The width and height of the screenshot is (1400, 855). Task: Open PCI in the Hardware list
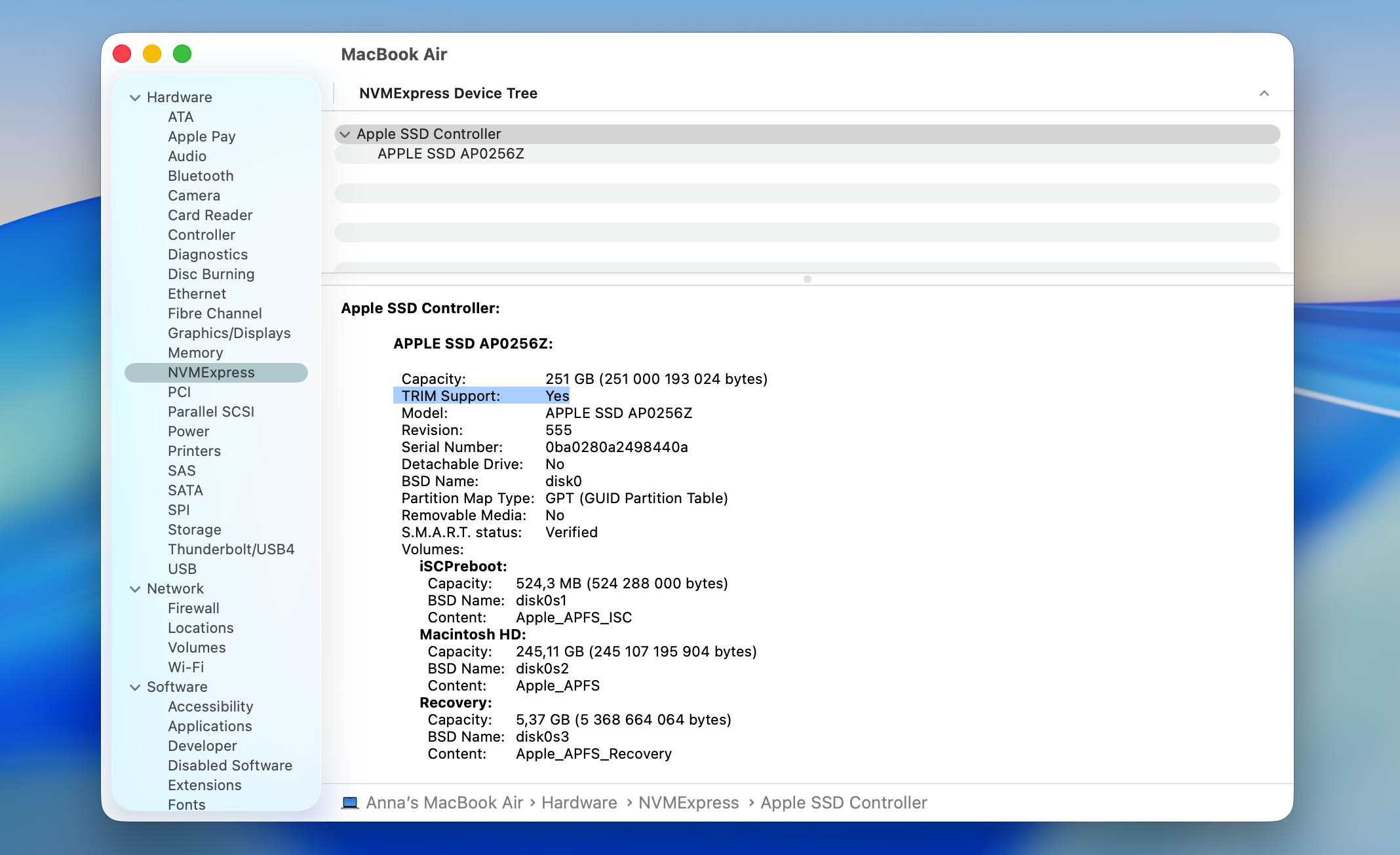(179, 392)
